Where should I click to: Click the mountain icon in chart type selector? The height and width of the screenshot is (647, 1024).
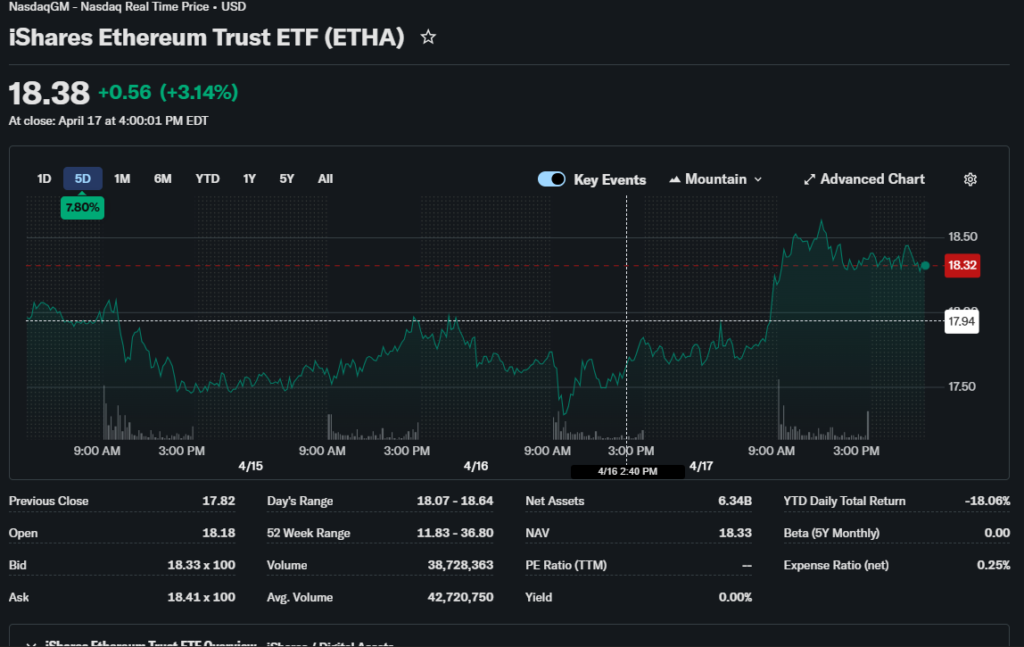coord(675,179)
